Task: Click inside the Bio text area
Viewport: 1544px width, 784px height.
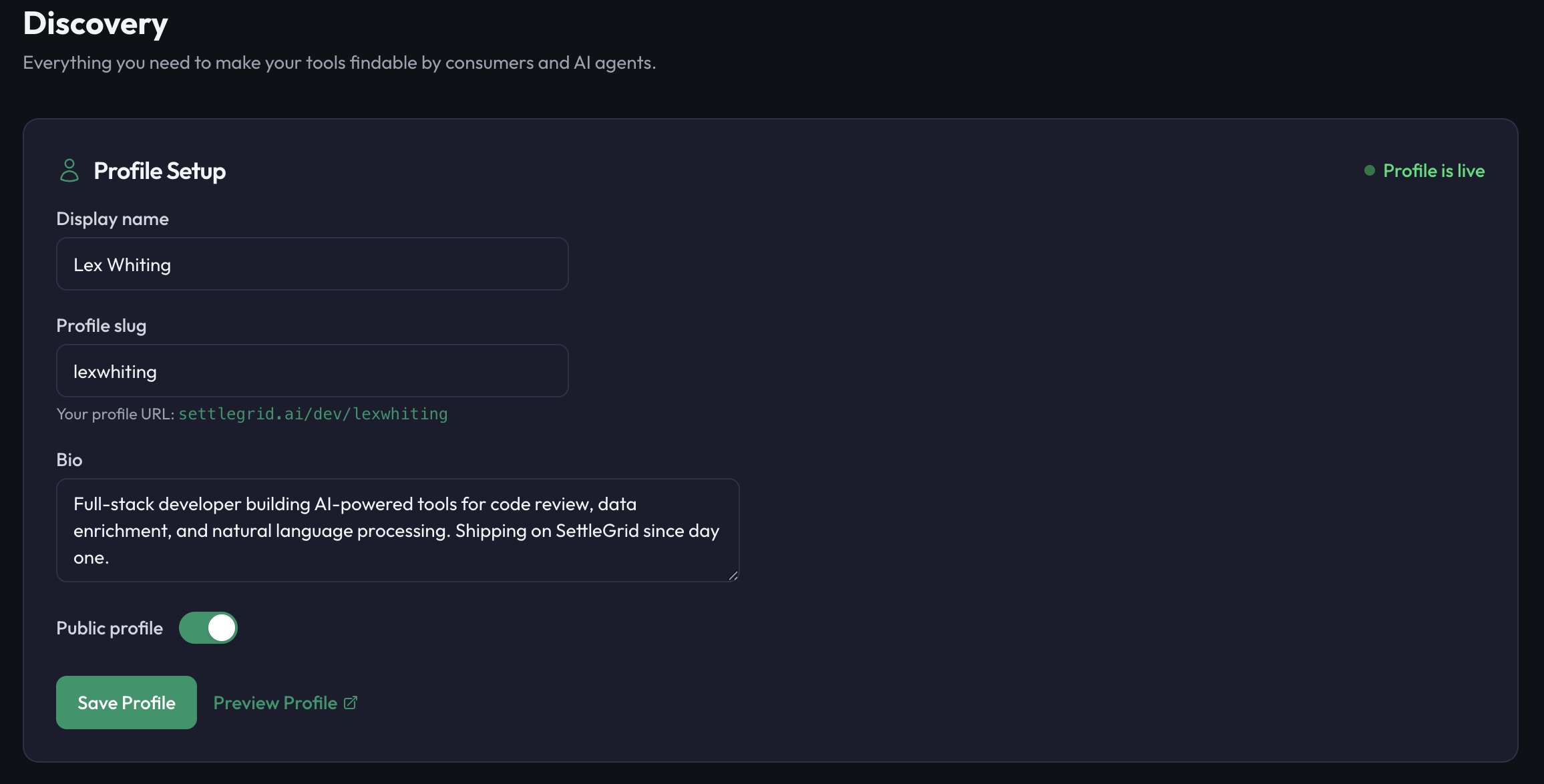Action: point(397,530)
